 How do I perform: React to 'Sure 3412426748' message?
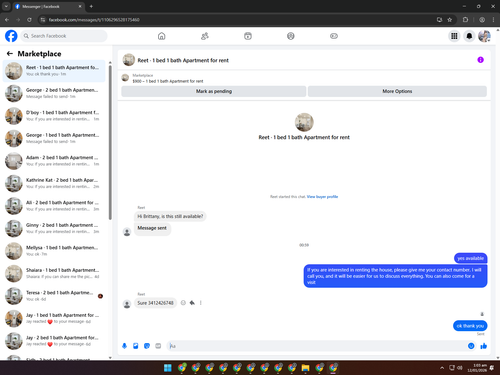pyautogui.click(x=183, y=303)
